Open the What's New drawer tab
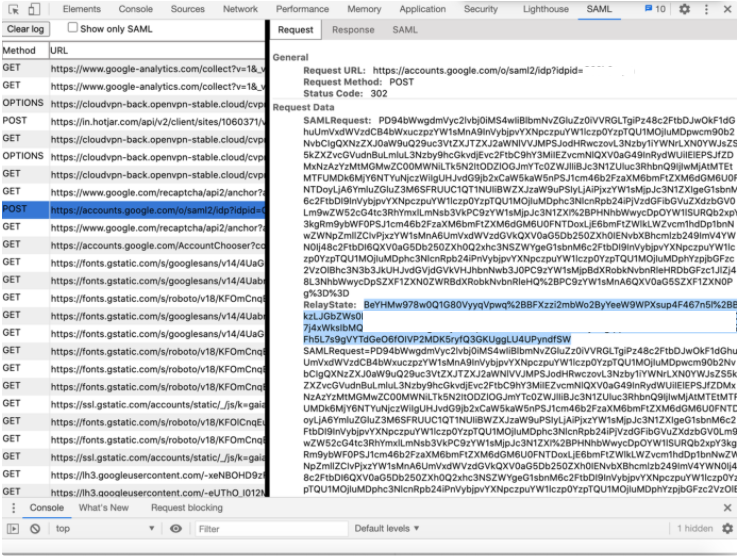This screenshot has height=556, width=738. click(x=104, y=508)
